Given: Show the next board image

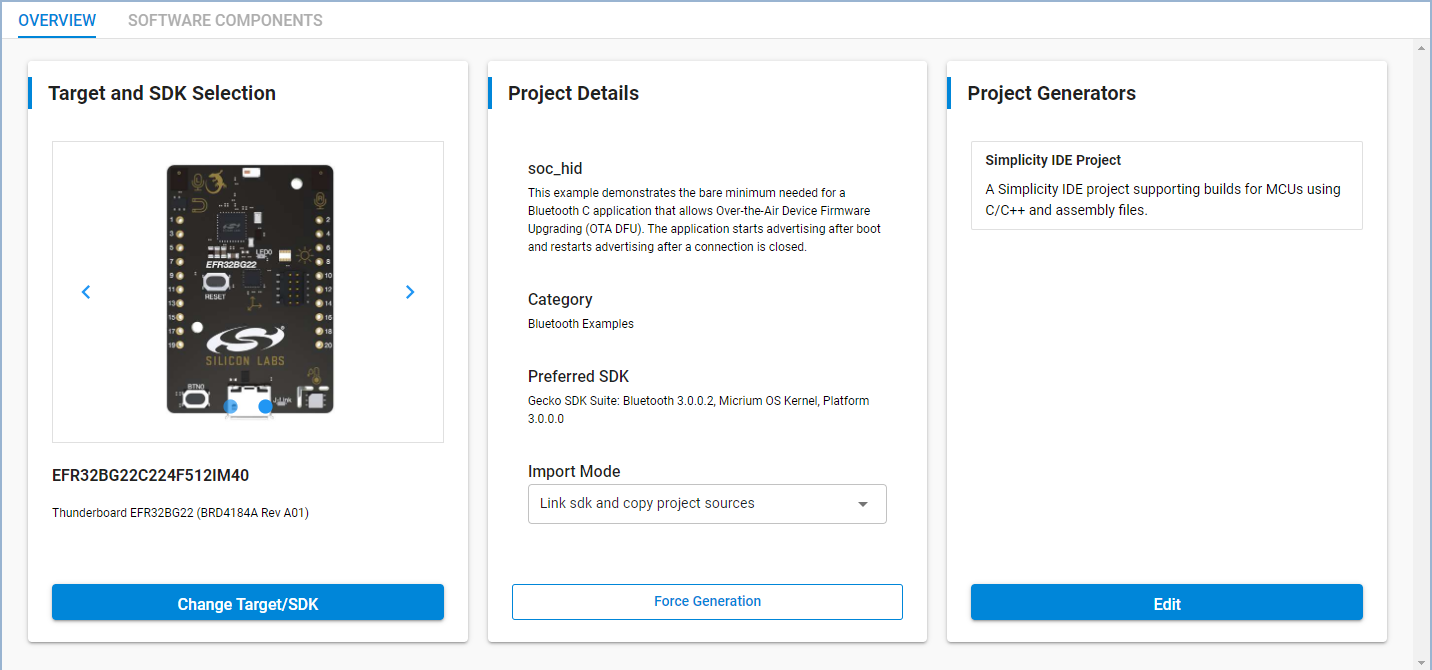Looking at the screenshot, I should coord(410,292).
